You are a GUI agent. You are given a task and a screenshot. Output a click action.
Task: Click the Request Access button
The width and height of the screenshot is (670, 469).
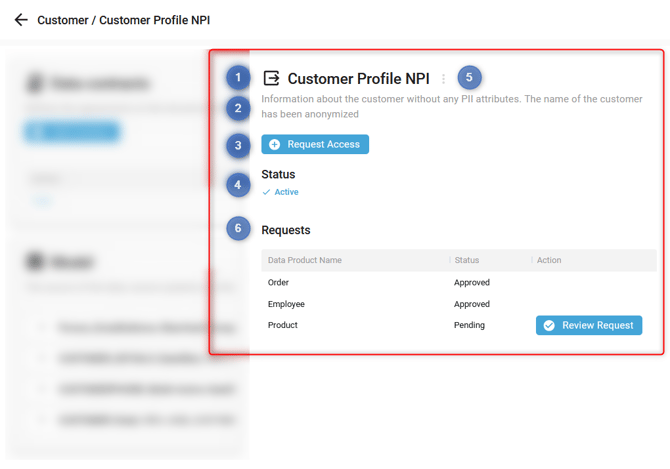315,144
